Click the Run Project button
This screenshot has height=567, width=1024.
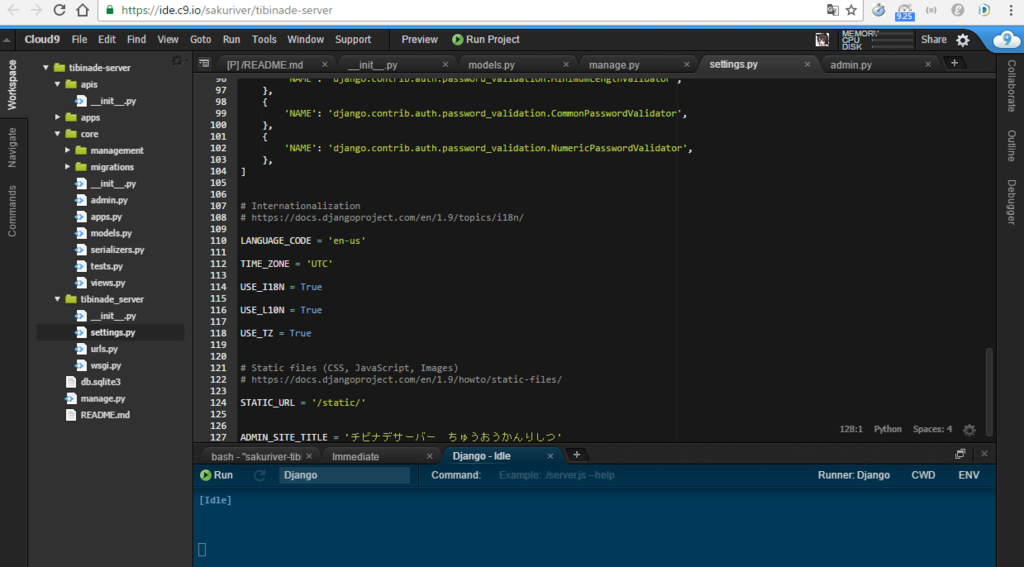485,39
